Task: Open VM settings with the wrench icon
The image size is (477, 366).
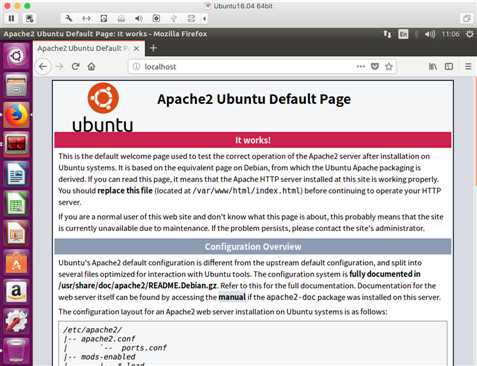Action: pyautogui.click(x=69, y=19)
